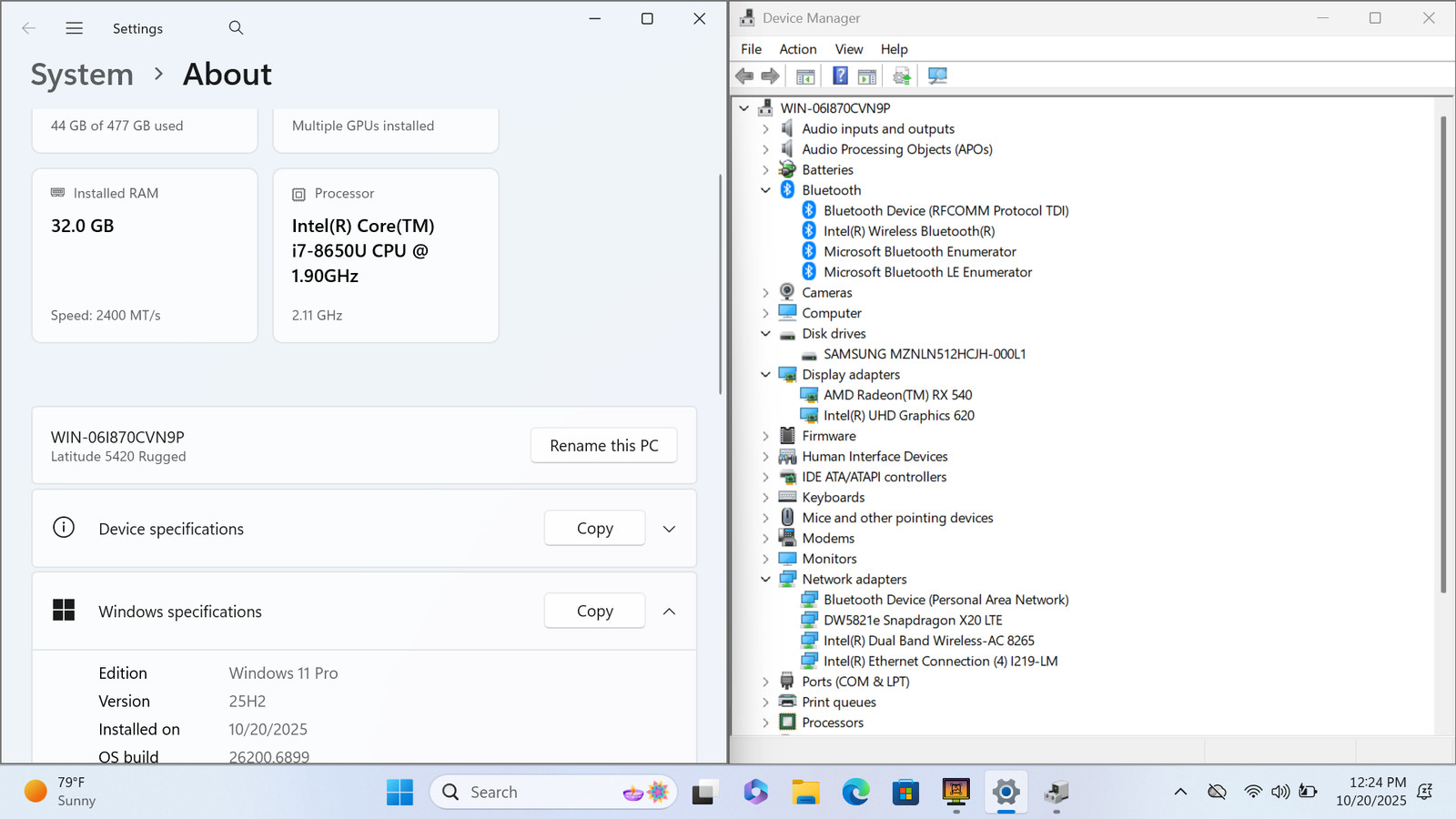Image resolution: width=1456 pixels, height=819 pixels.
Task: Collapse the Network adapters node
Action: click(765, 580)
